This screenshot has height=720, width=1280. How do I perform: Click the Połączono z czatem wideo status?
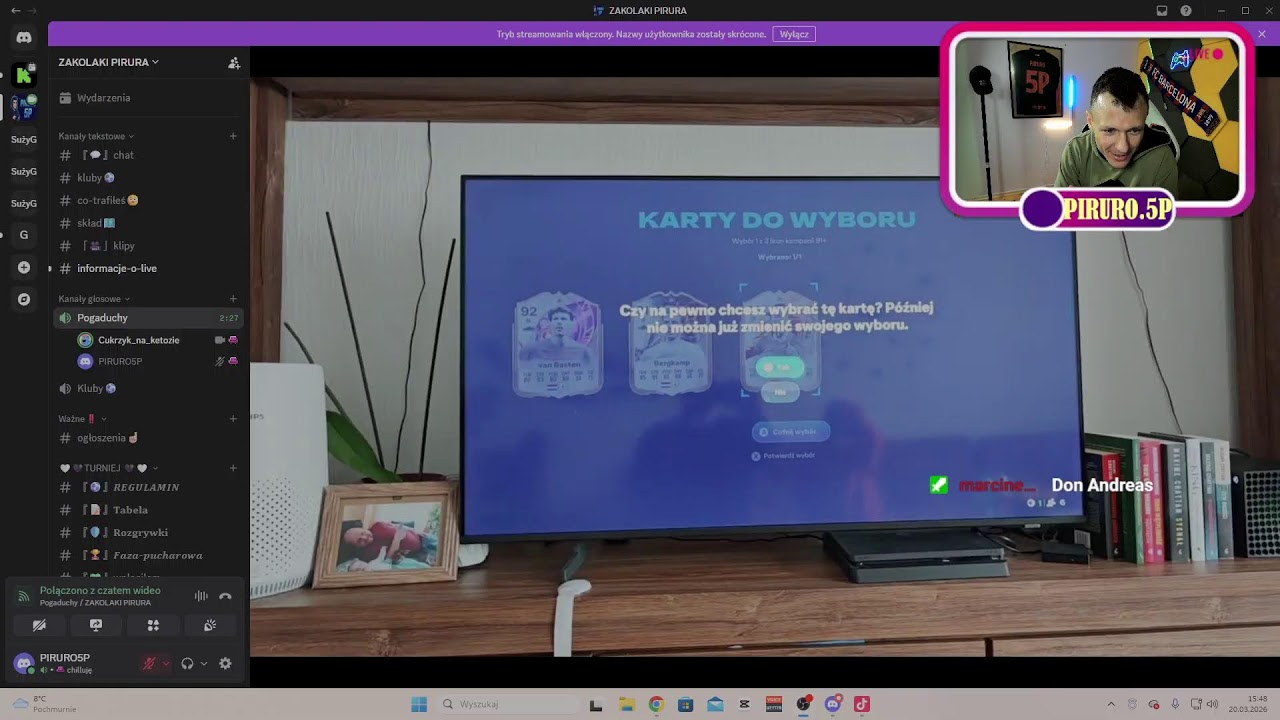pos(100,590)
